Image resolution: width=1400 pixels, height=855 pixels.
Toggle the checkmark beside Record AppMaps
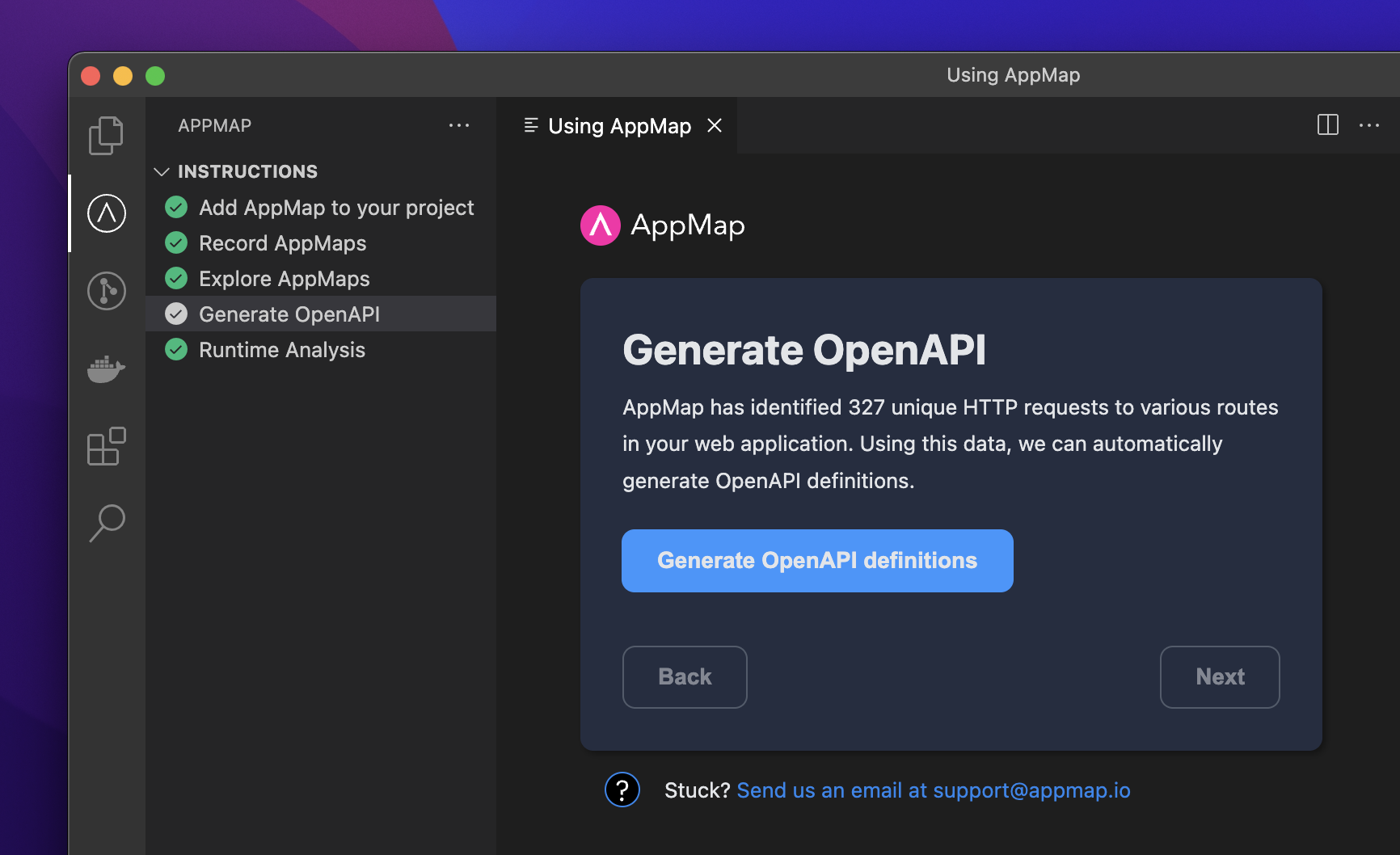point(175,242)
